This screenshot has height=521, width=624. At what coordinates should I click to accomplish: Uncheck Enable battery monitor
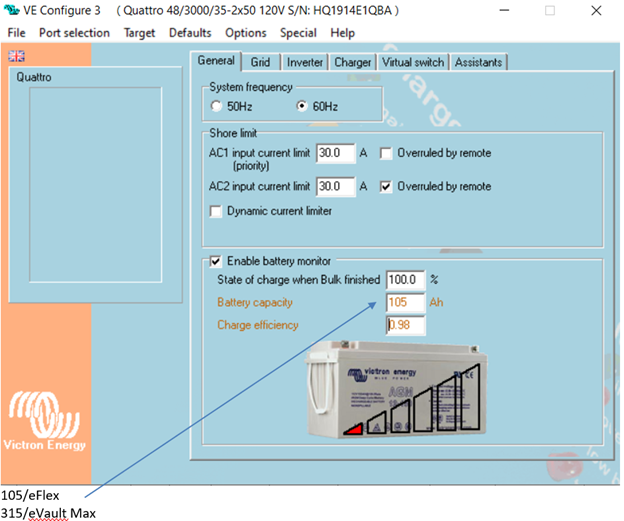coord(215,261)
